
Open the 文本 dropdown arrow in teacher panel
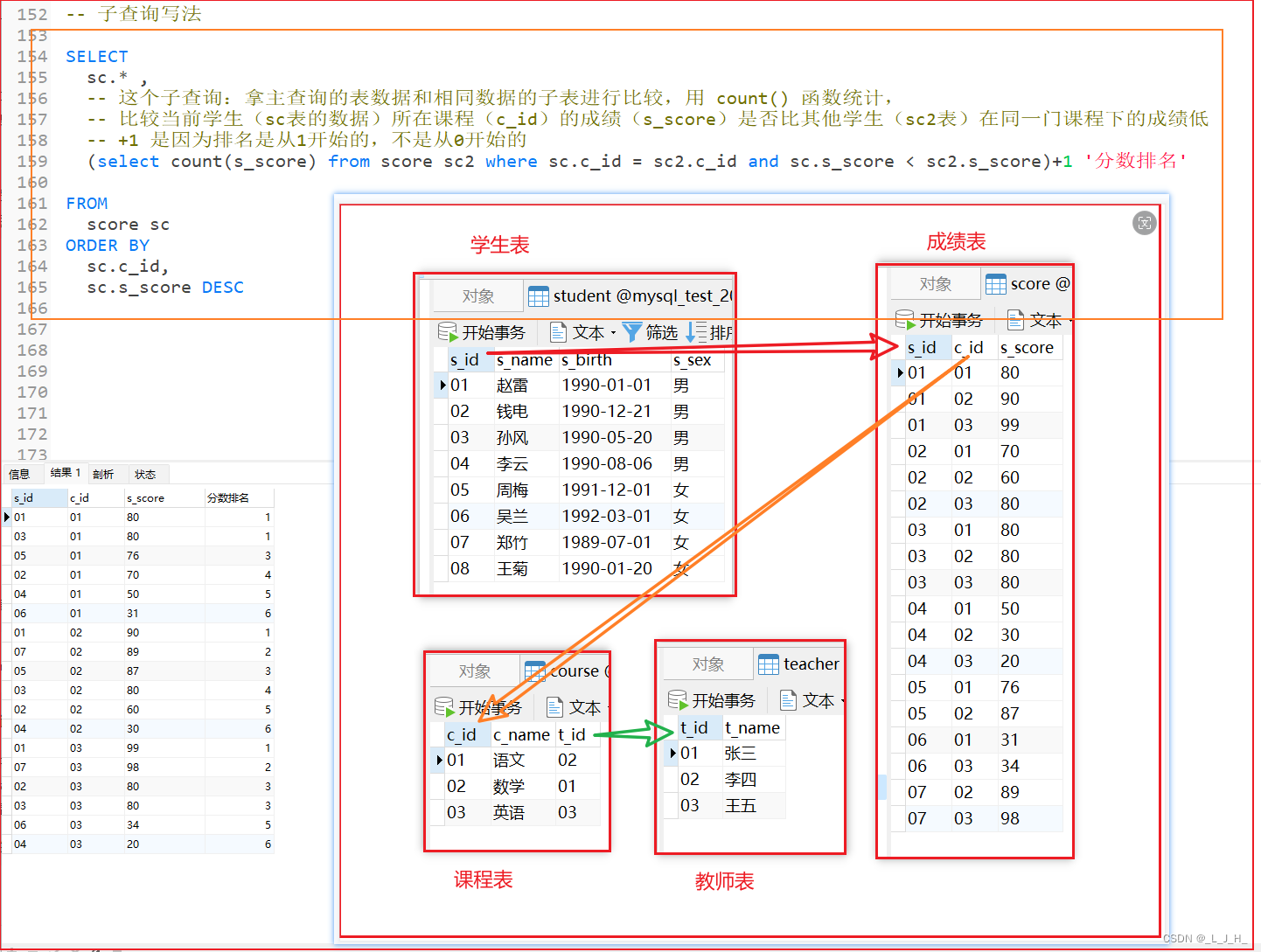pyautogui.click(x=843, y=701)
